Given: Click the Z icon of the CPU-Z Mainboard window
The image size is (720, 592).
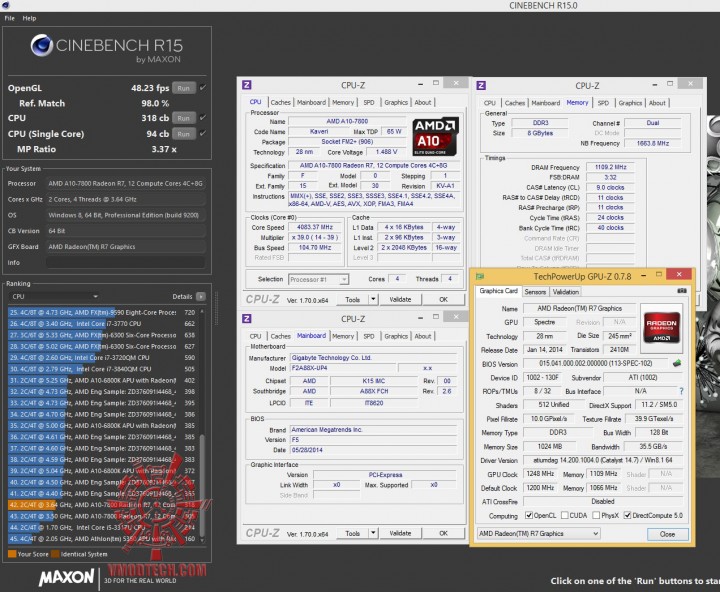Looking at the screenshot, I should pyautogui.click(x=247, y=319).
